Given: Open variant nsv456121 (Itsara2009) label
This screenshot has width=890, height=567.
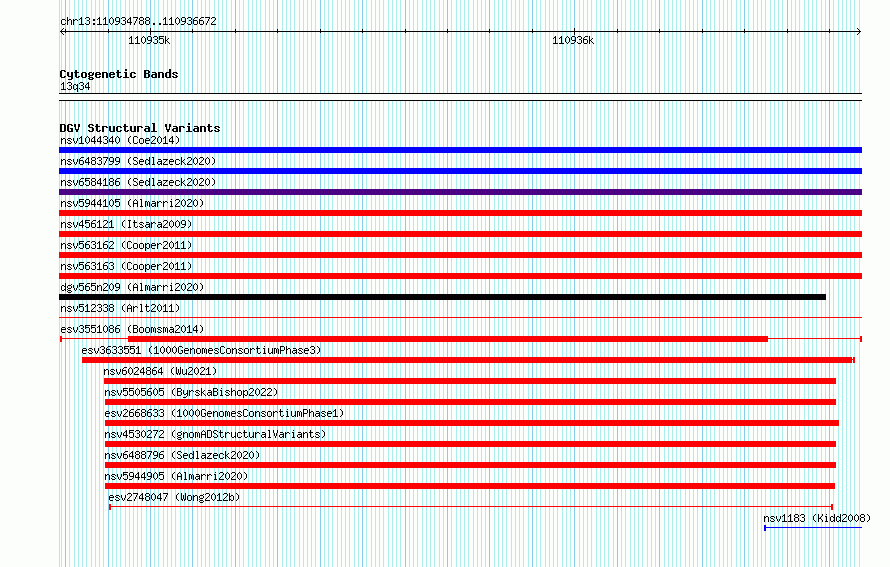Looking at the screenshot, I should pos(126,224).
